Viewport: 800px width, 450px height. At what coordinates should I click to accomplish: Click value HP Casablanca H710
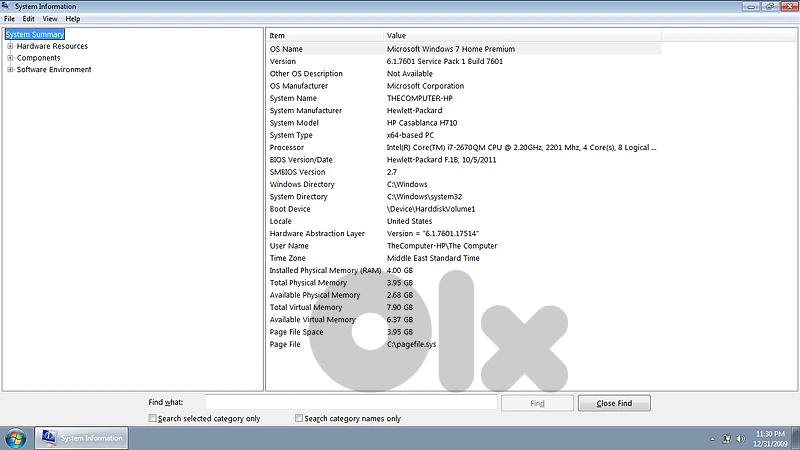[422, 122]
